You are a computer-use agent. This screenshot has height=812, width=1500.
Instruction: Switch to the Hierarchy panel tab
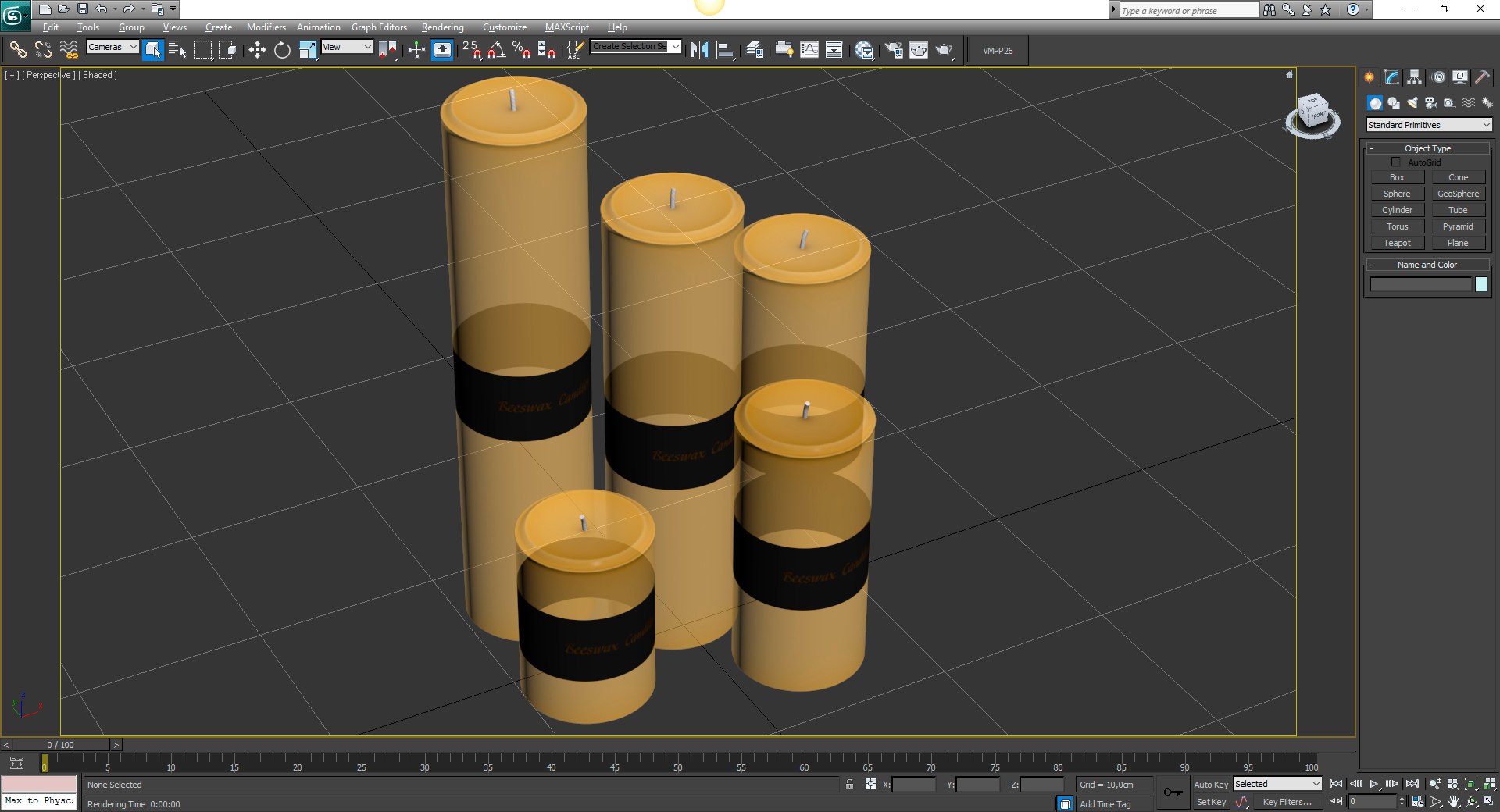[x=1415, y=77]
